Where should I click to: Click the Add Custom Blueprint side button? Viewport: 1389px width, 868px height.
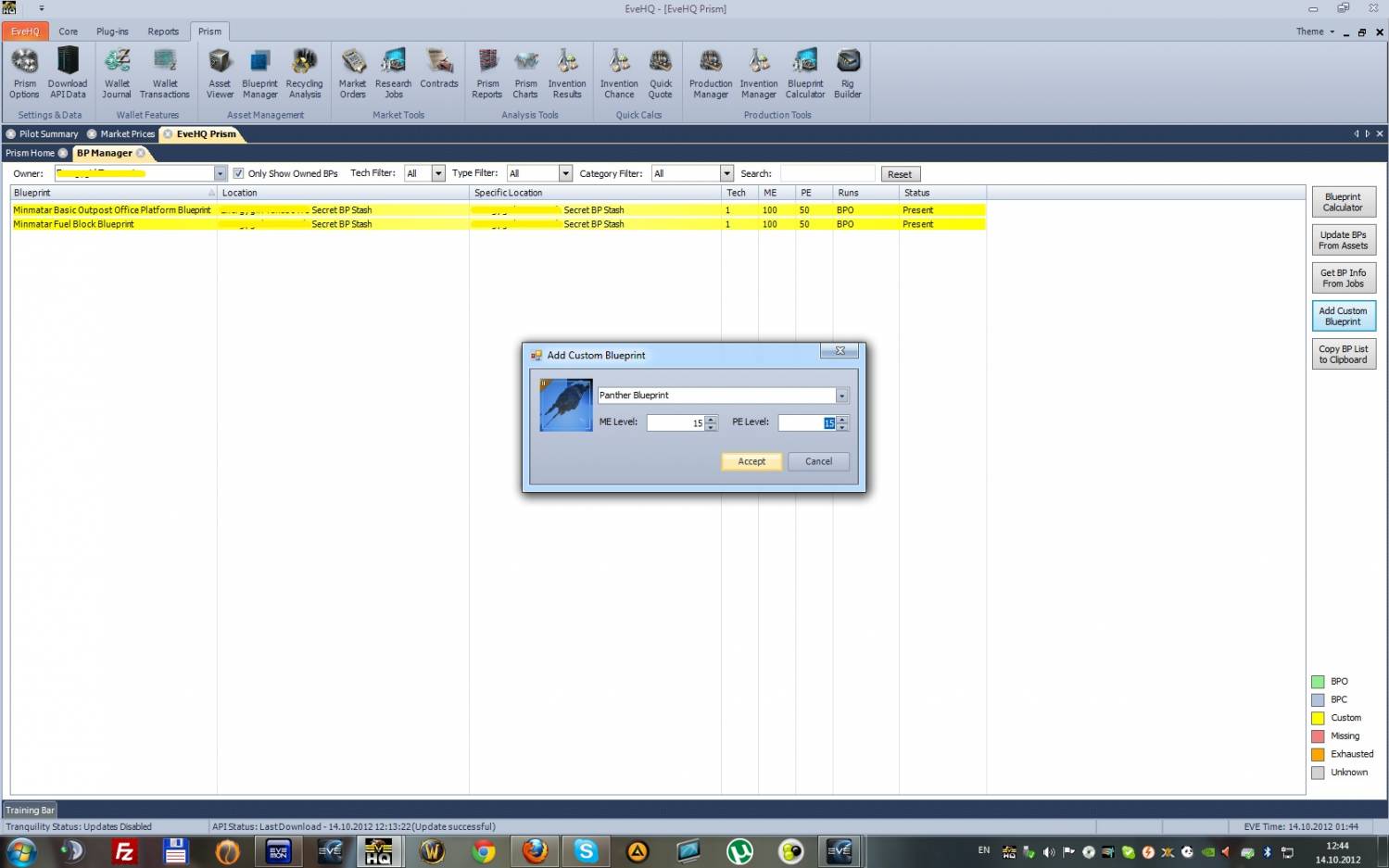coord(1343,316)
